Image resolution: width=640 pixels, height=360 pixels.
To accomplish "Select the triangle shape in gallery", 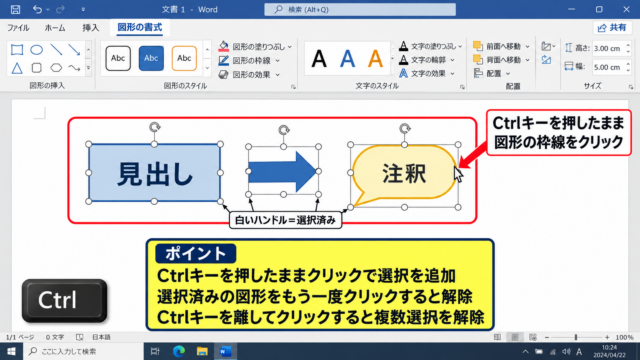I will coord(17,68).
